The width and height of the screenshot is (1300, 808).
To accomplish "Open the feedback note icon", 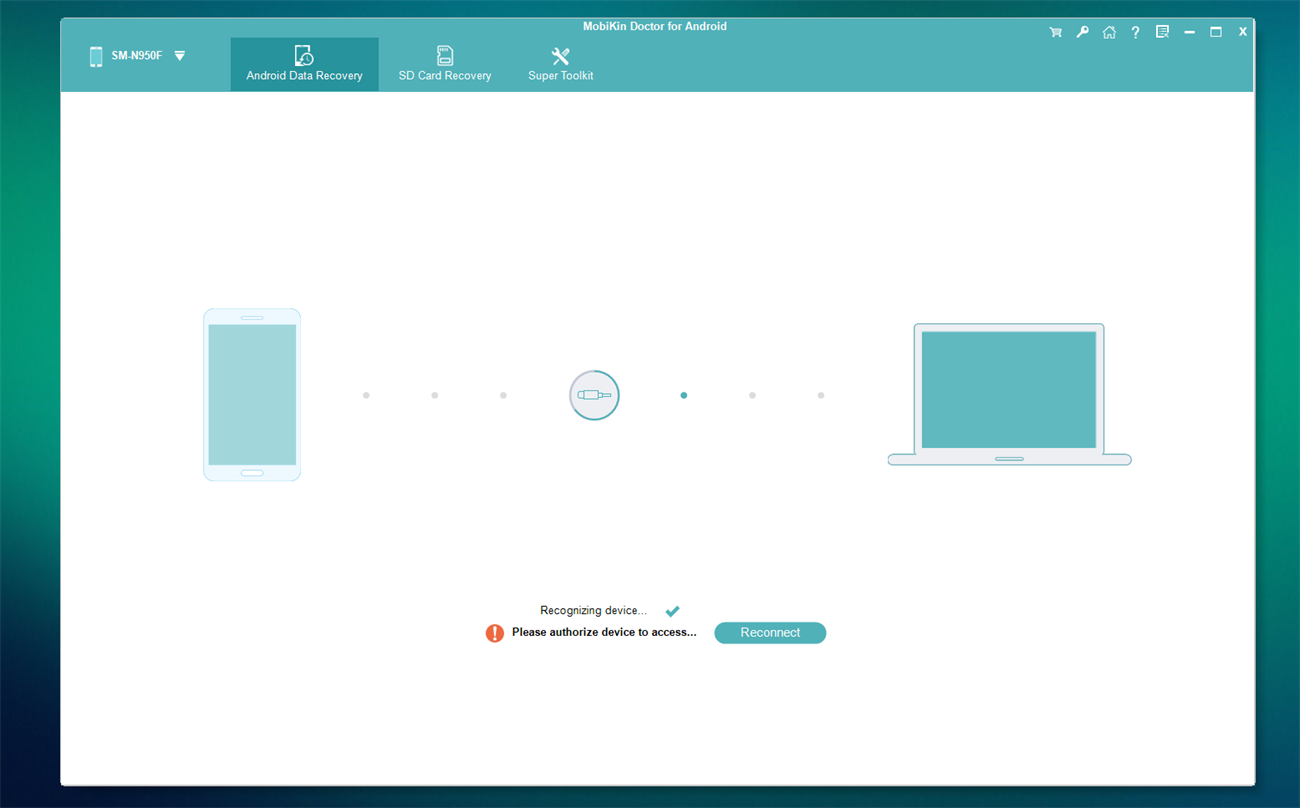I will tap(1162, 33).
